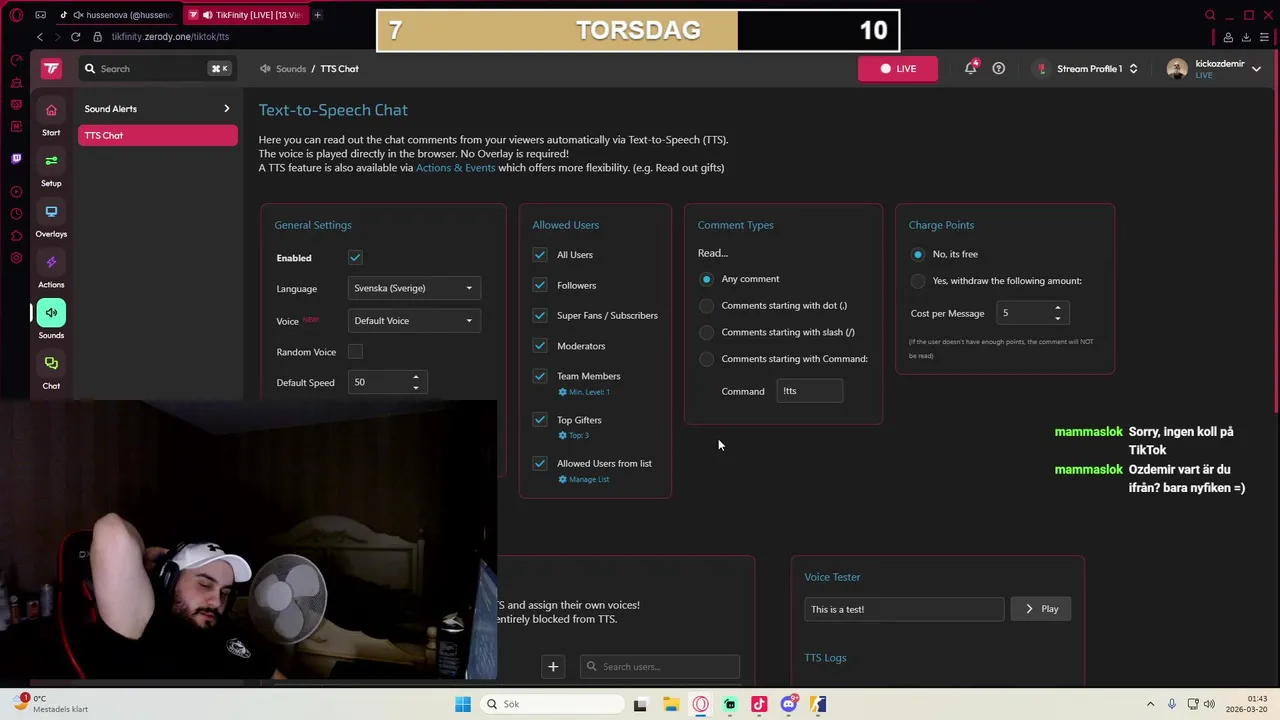Screen dimensions: 1280x720
Task: Click the Windows Start button
Action: 463,704
